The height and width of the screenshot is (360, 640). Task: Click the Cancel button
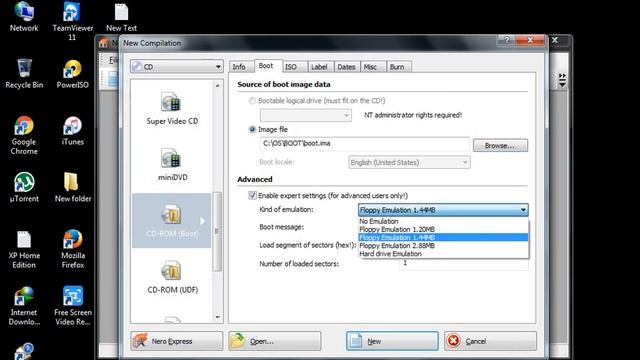coord(490,341)
